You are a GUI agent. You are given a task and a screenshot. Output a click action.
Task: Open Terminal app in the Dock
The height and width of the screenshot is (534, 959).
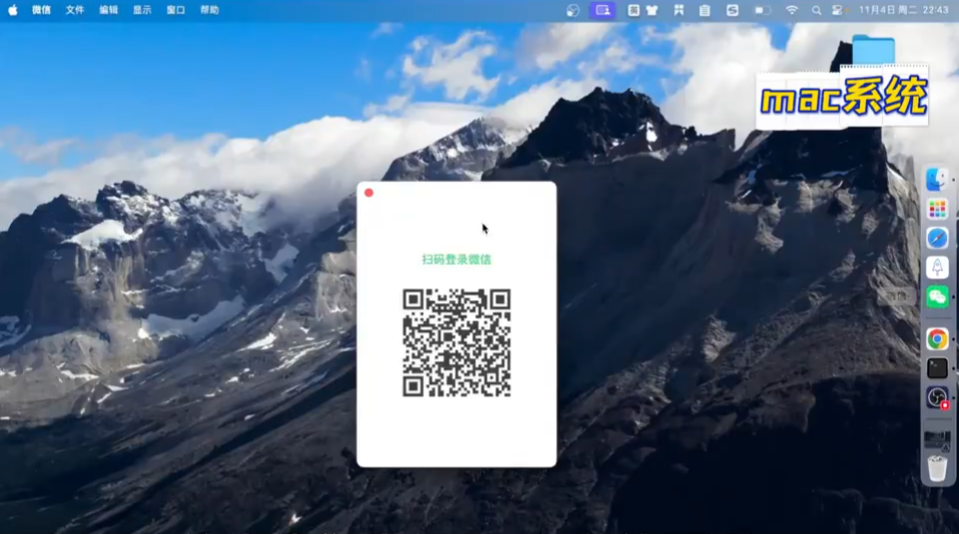click(937, 368)
